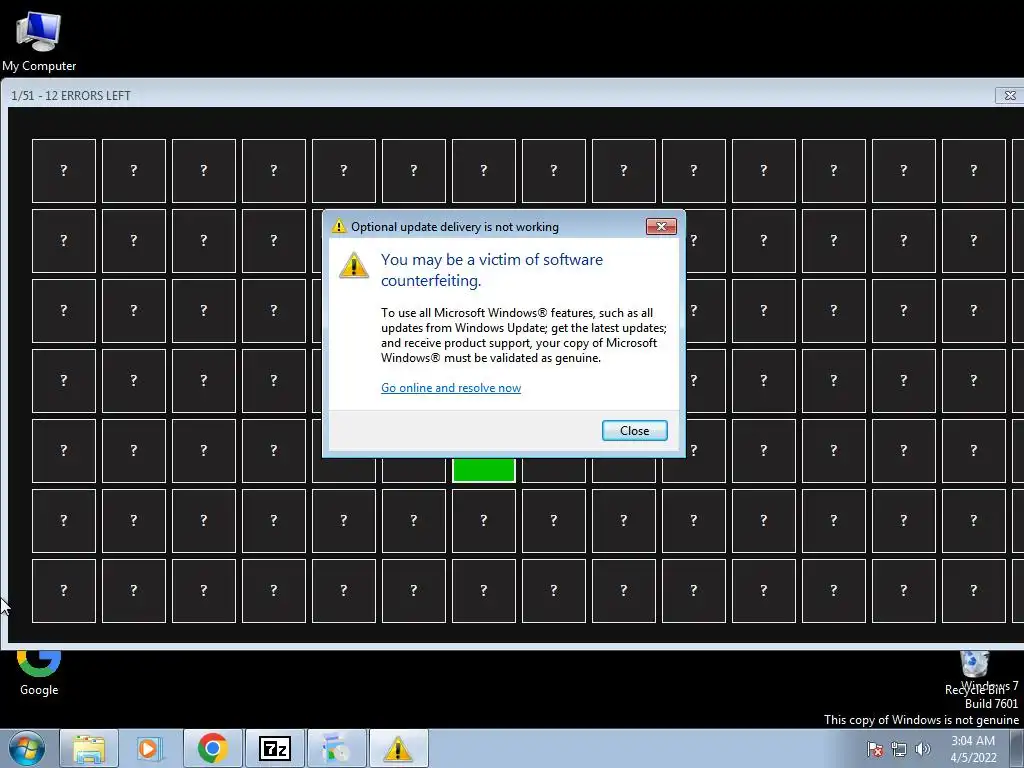Close the '12 ERRORS LEFT' game window
Screen dimensions: 1024x768
[1009, 95]
